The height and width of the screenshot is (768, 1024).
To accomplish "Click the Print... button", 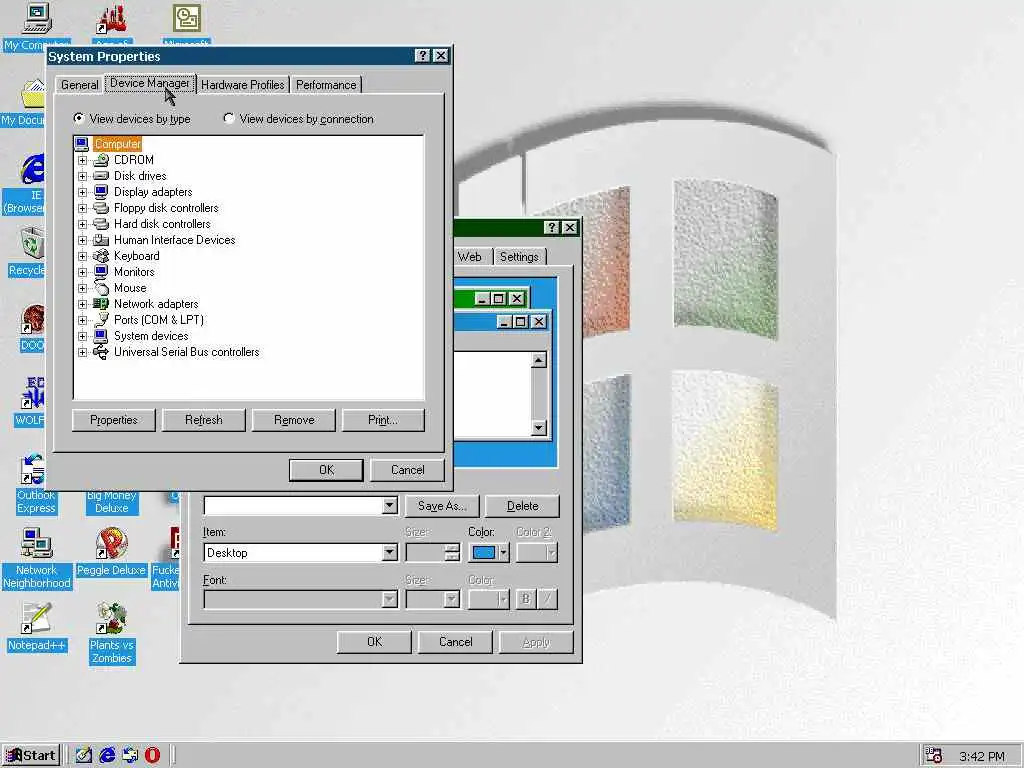I will pyautogui.click(x=383, y=420).
